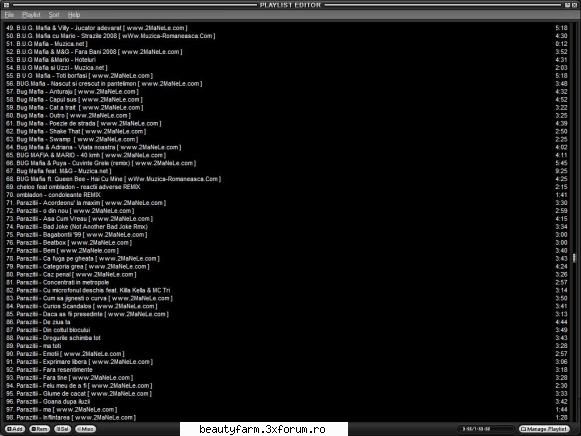
Task: Select track 50 Strazile 2008
Action: pyautogui.click(x=286, y=36)
